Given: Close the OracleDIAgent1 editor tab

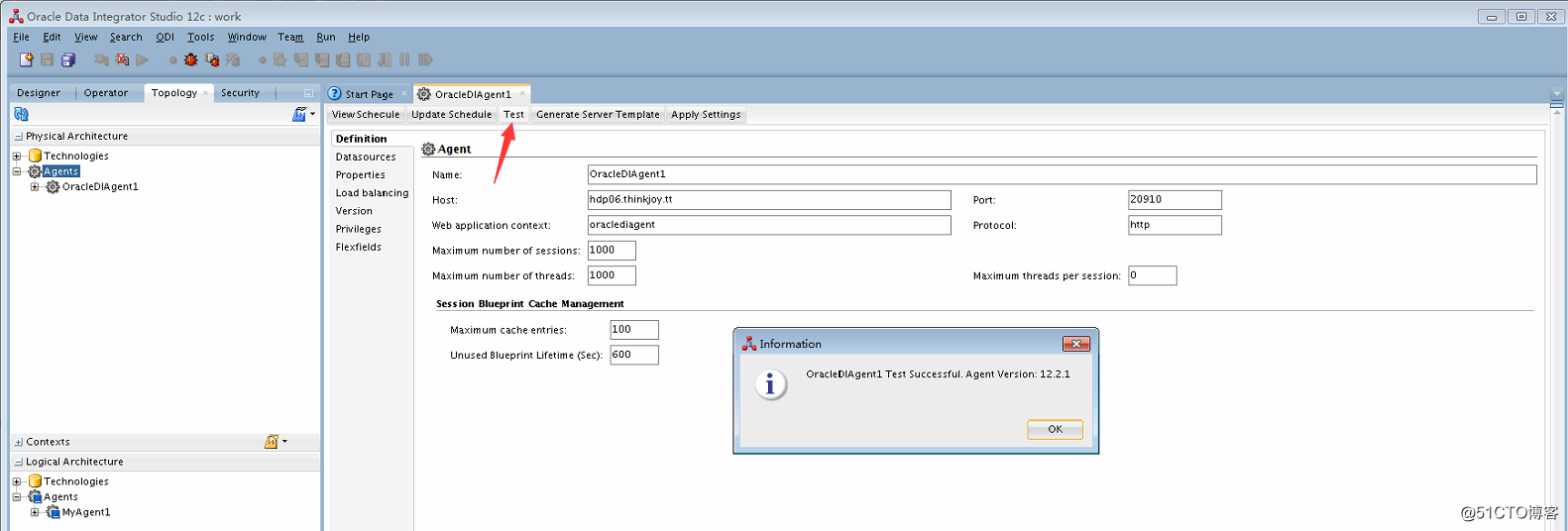Looking at the screenshot, I should pyautogui.click(x=522, y=93).
